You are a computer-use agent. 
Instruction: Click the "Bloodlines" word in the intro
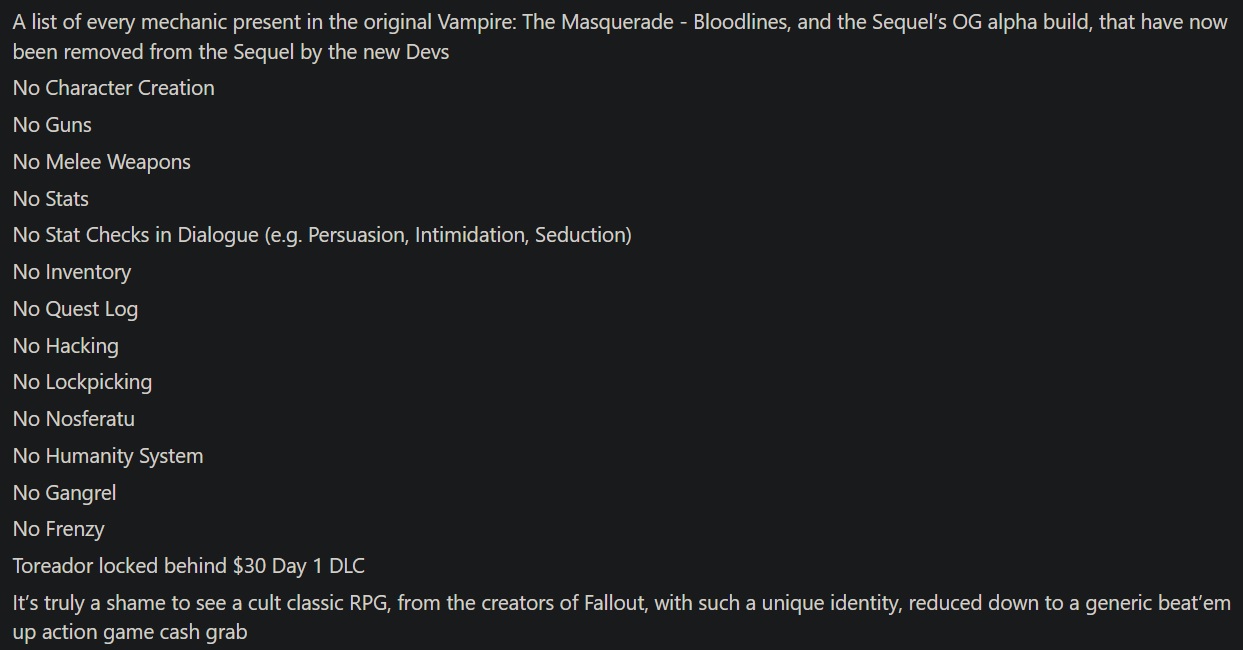click(x=739, y=22)
